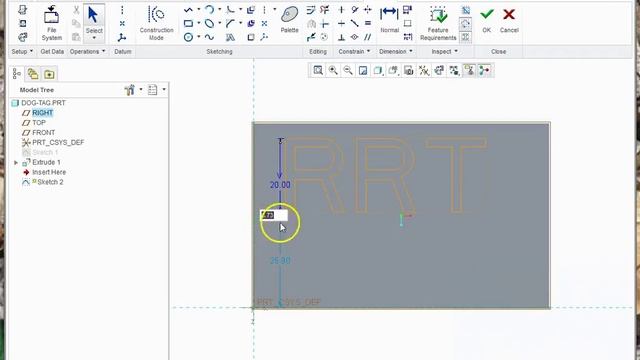Apply the Perpendicular constraint
Viewport: 640px width, 360px height.
coord(341,37)
